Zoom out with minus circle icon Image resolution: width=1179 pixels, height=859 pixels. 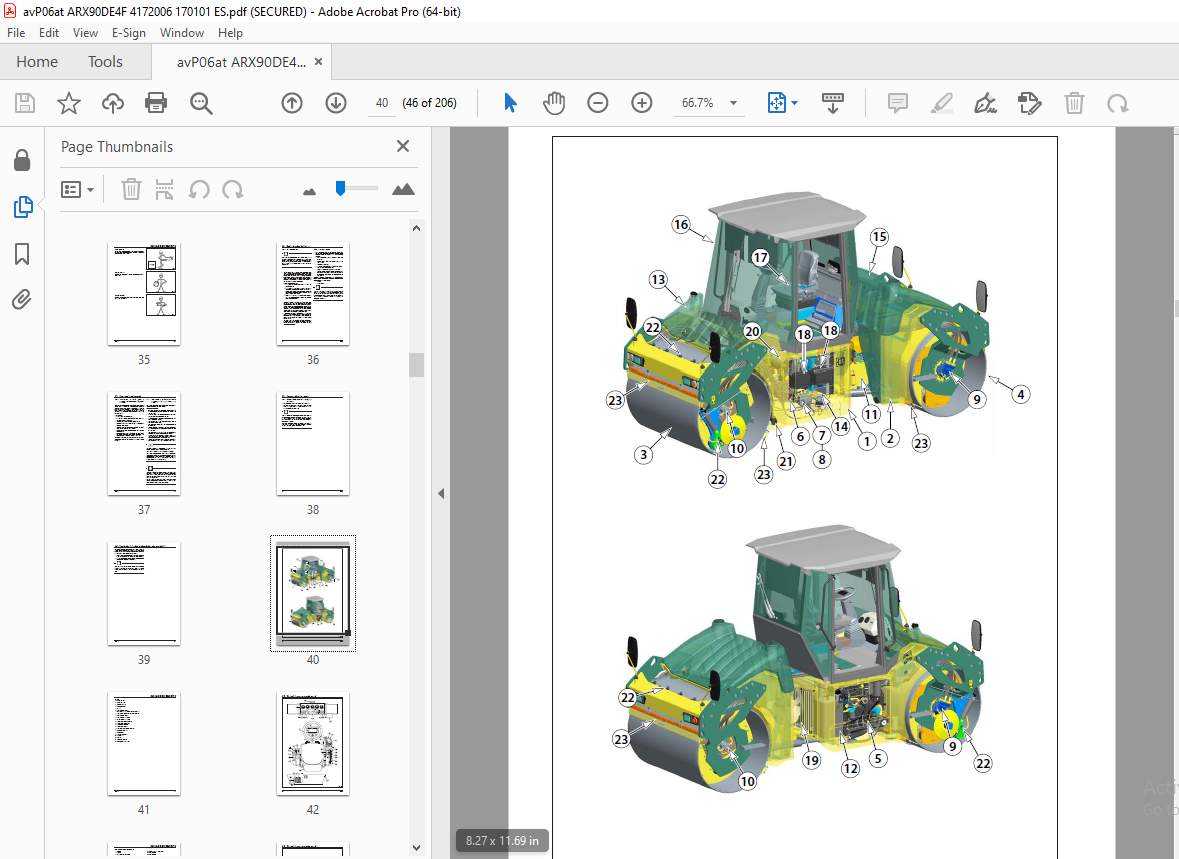(598, 103)
